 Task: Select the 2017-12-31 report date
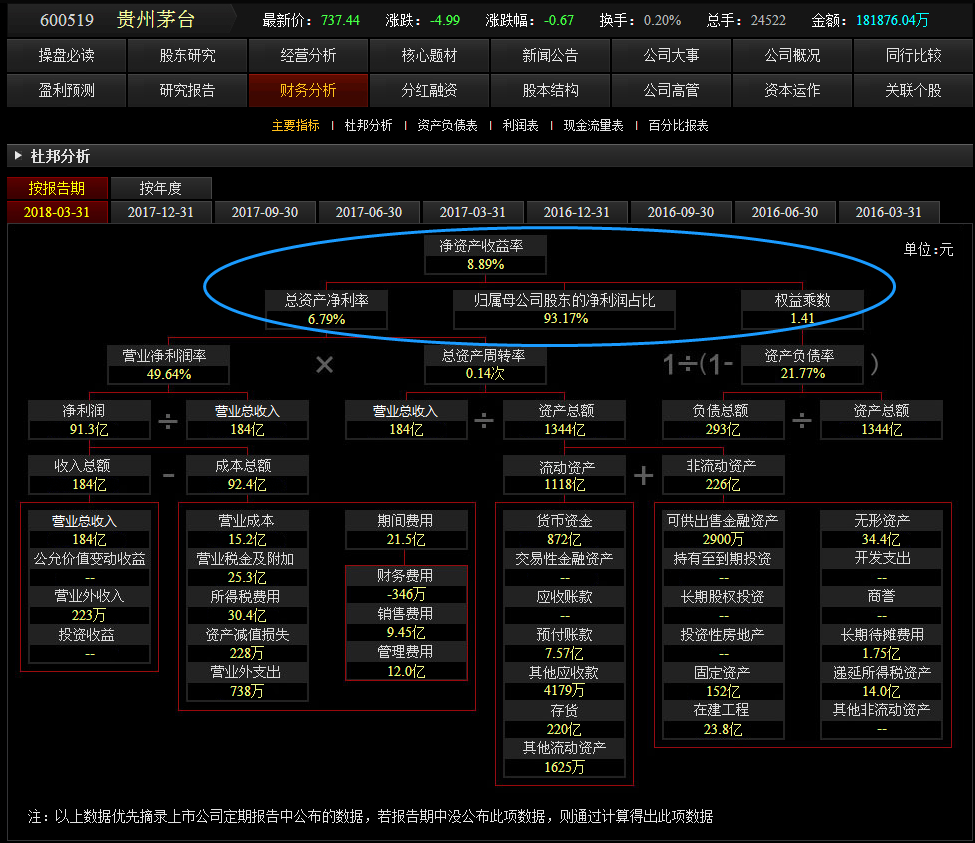(161, 212)
